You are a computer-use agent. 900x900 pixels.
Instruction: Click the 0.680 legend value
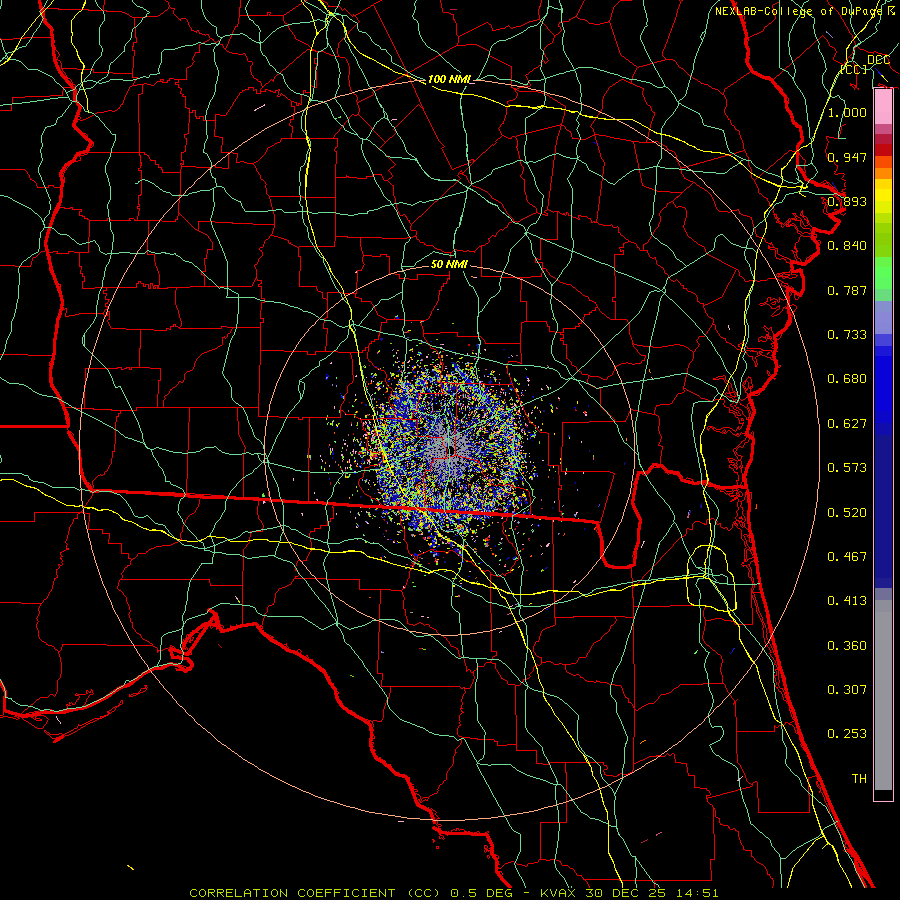847,379
